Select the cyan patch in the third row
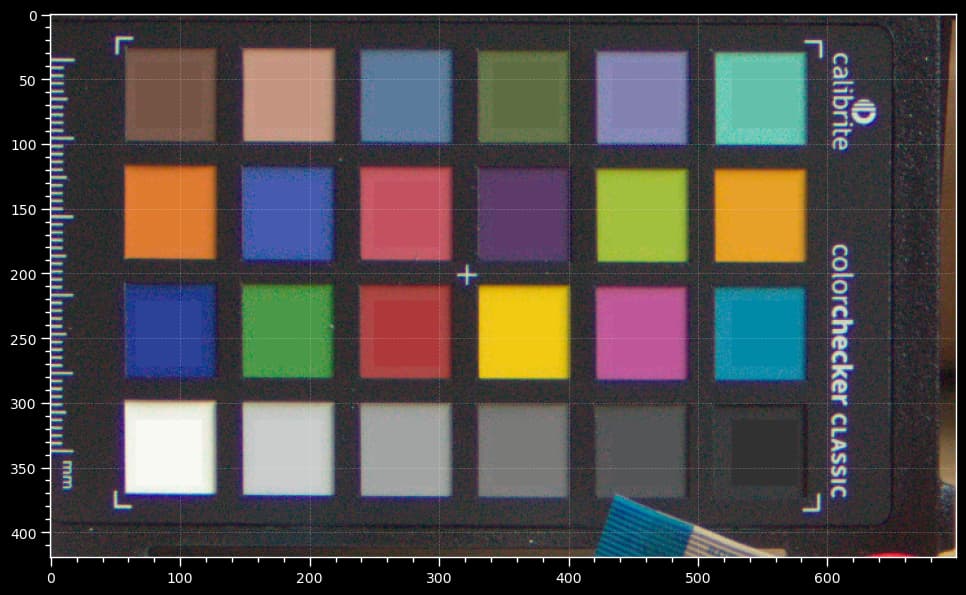The height and width of the screenshot is (595, 966). (x=760, y=334)
